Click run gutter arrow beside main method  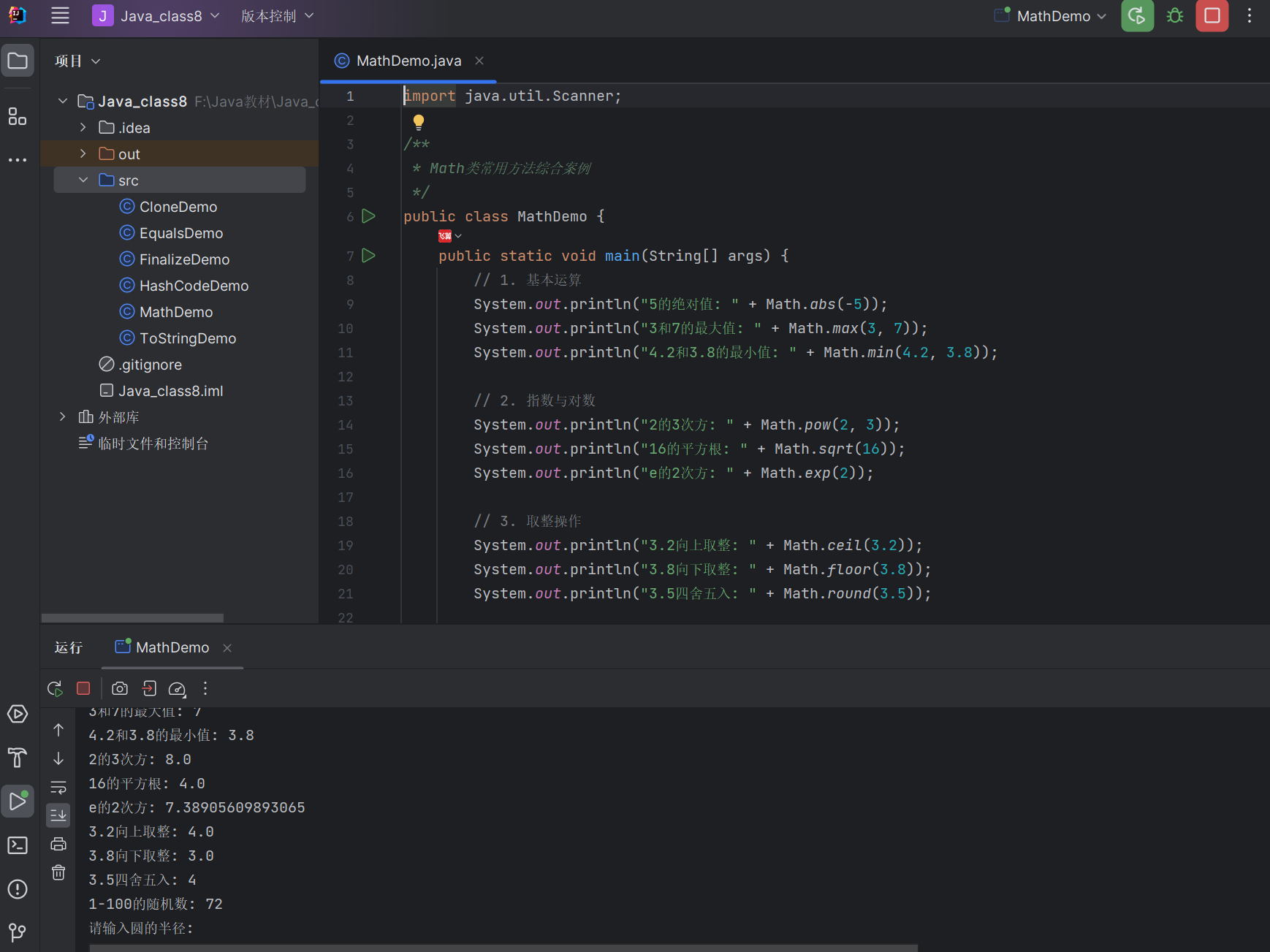tap(369, 256)
